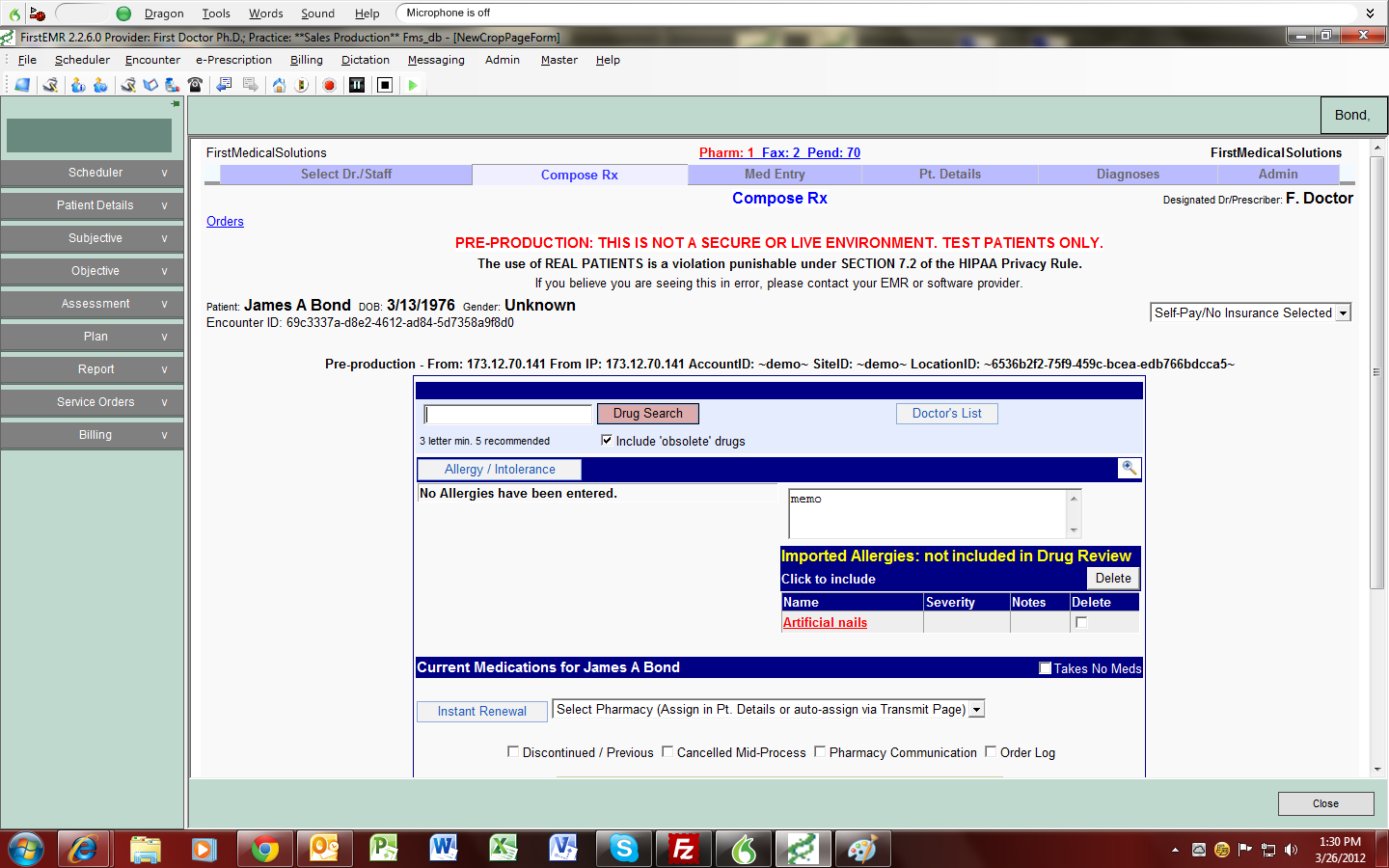Enable Pharmacy Communication checkbox
Viewport: 1389px width, 868px height.
tap(820, 751)
